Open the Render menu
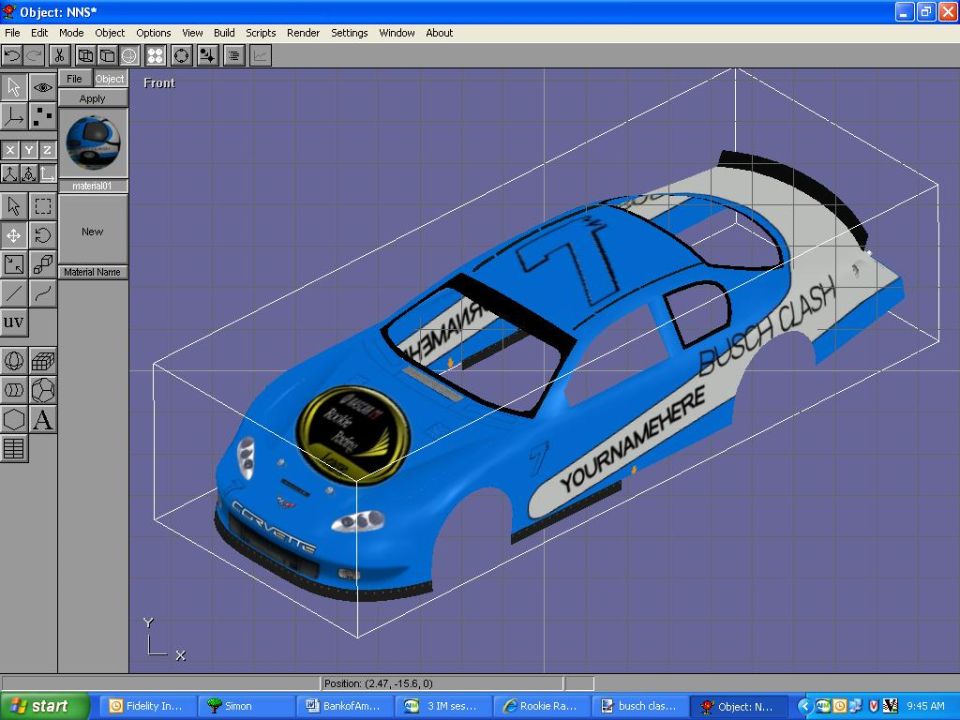Viewport: 960px width, 720px height. coord(303,33)
